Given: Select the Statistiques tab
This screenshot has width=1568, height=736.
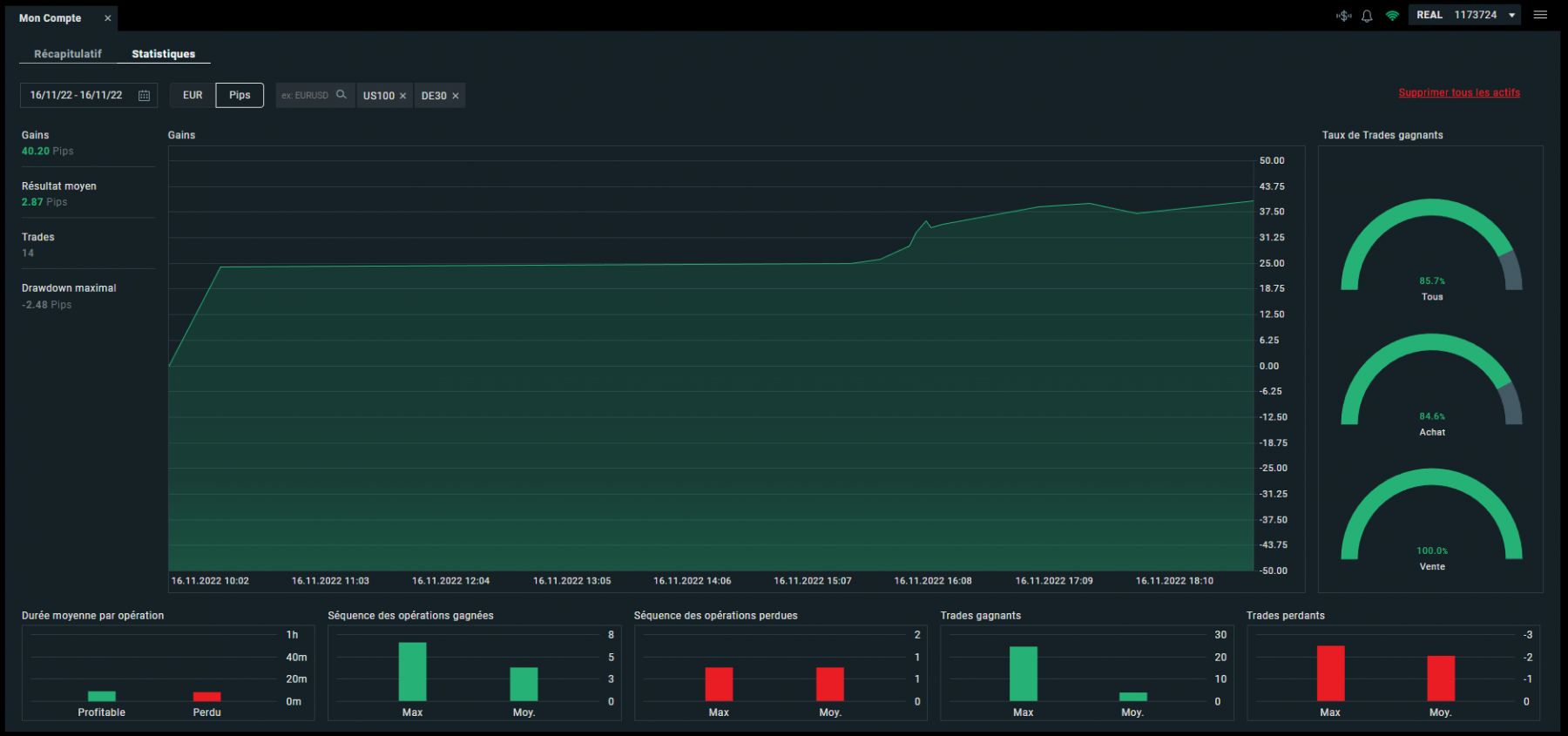Looking at the screenshot, I should click(x=163, y=54).
